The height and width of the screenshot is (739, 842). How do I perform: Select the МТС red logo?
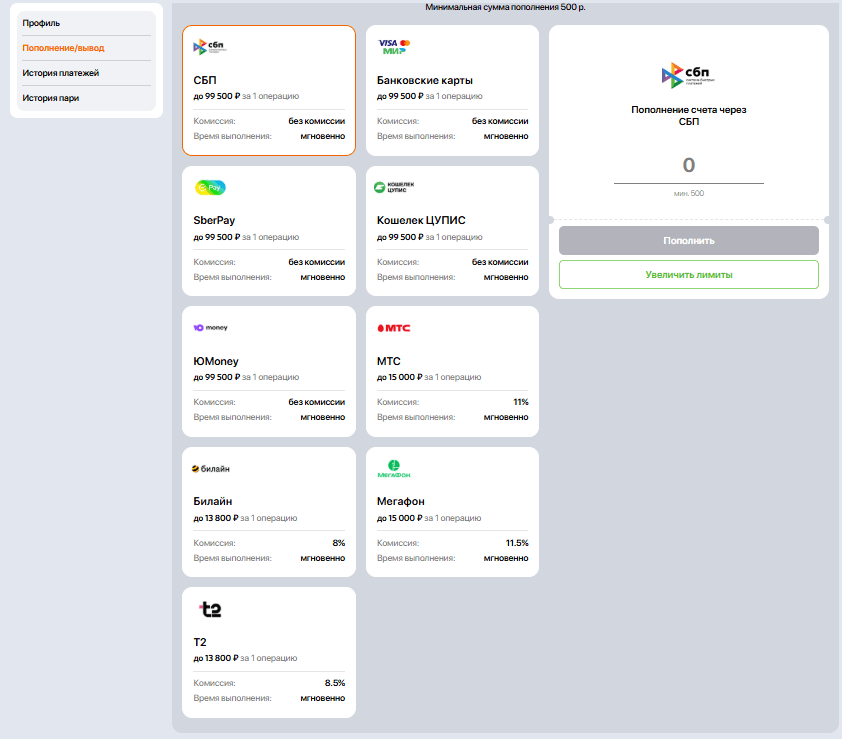(x=393, y=327)
